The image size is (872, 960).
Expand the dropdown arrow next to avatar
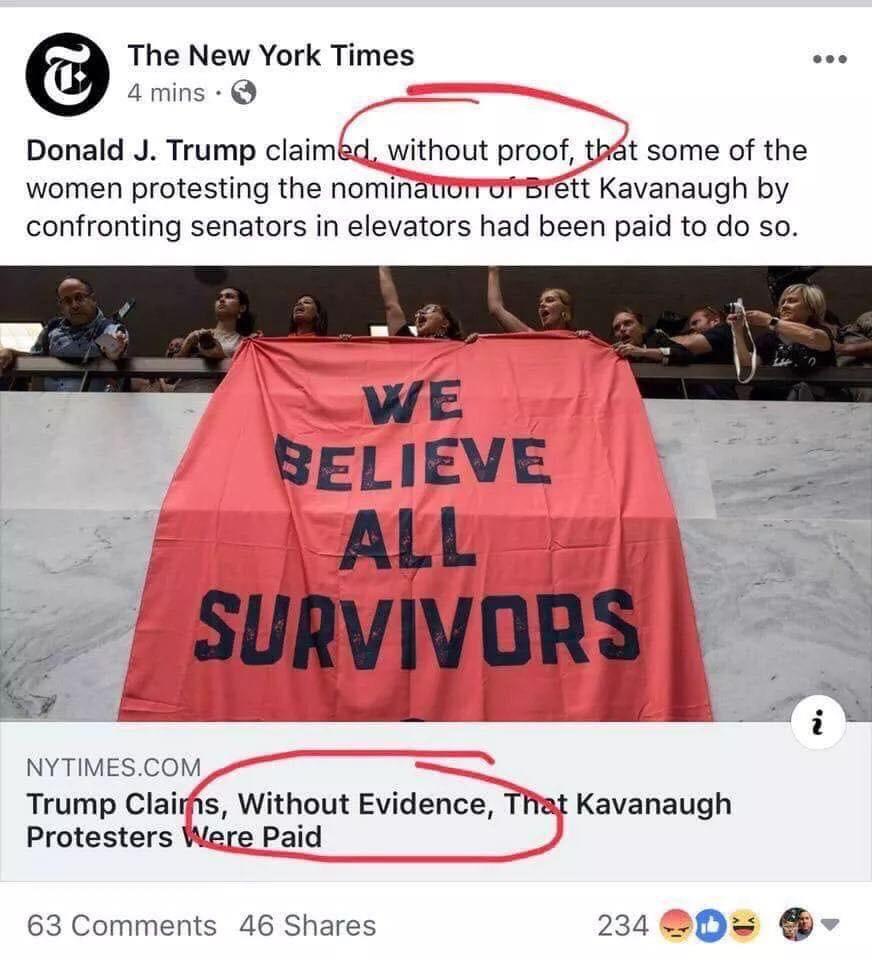[830, 924]
